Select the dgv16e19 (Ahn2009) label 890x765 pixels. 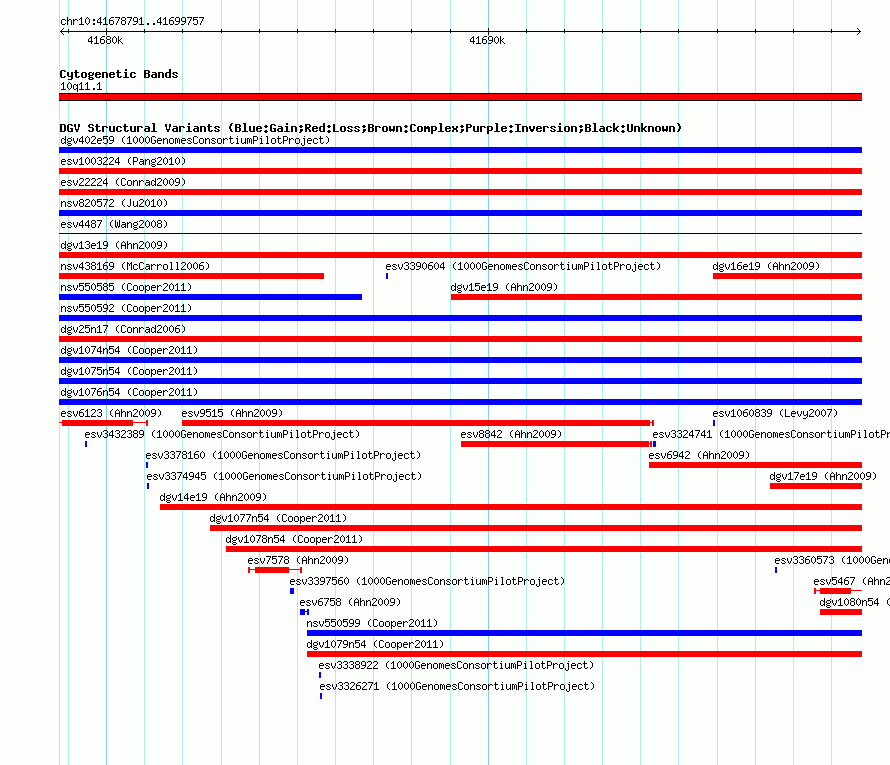766,266
